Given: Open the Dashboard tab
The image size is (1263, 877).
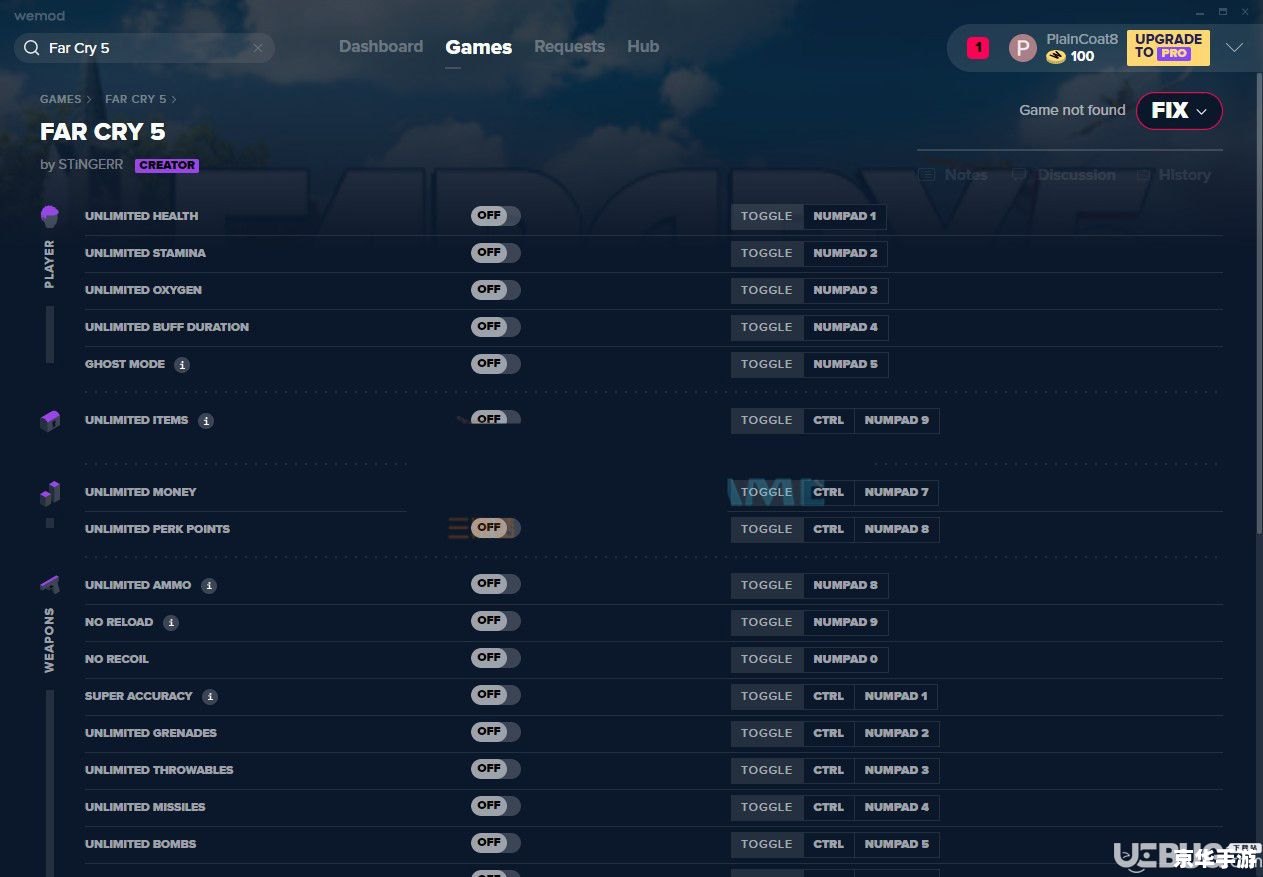Looking at the screenshot, I should [381, 47].
